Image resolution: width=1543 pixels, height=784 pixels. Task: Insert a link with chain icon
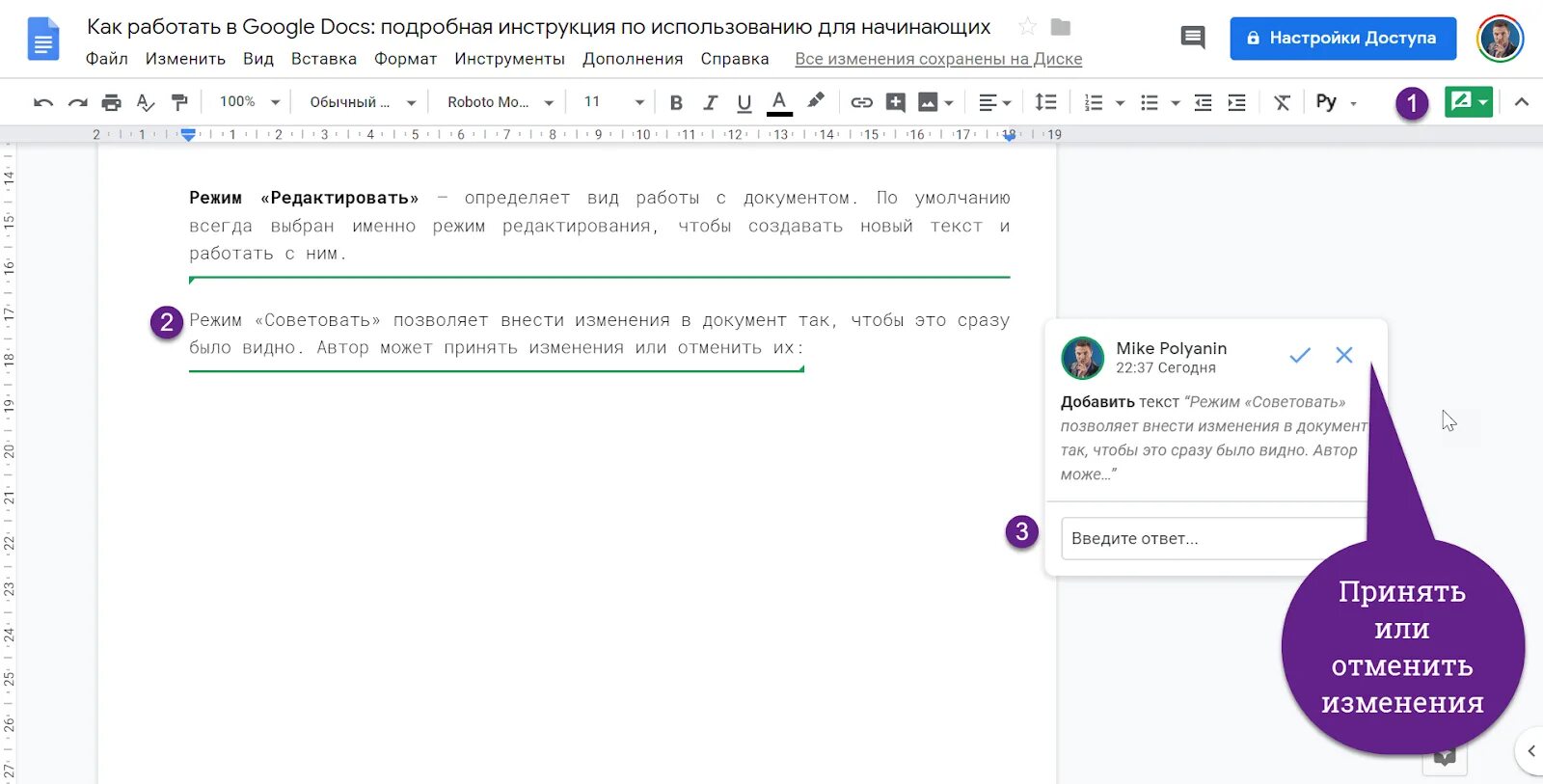click(861, 102)
